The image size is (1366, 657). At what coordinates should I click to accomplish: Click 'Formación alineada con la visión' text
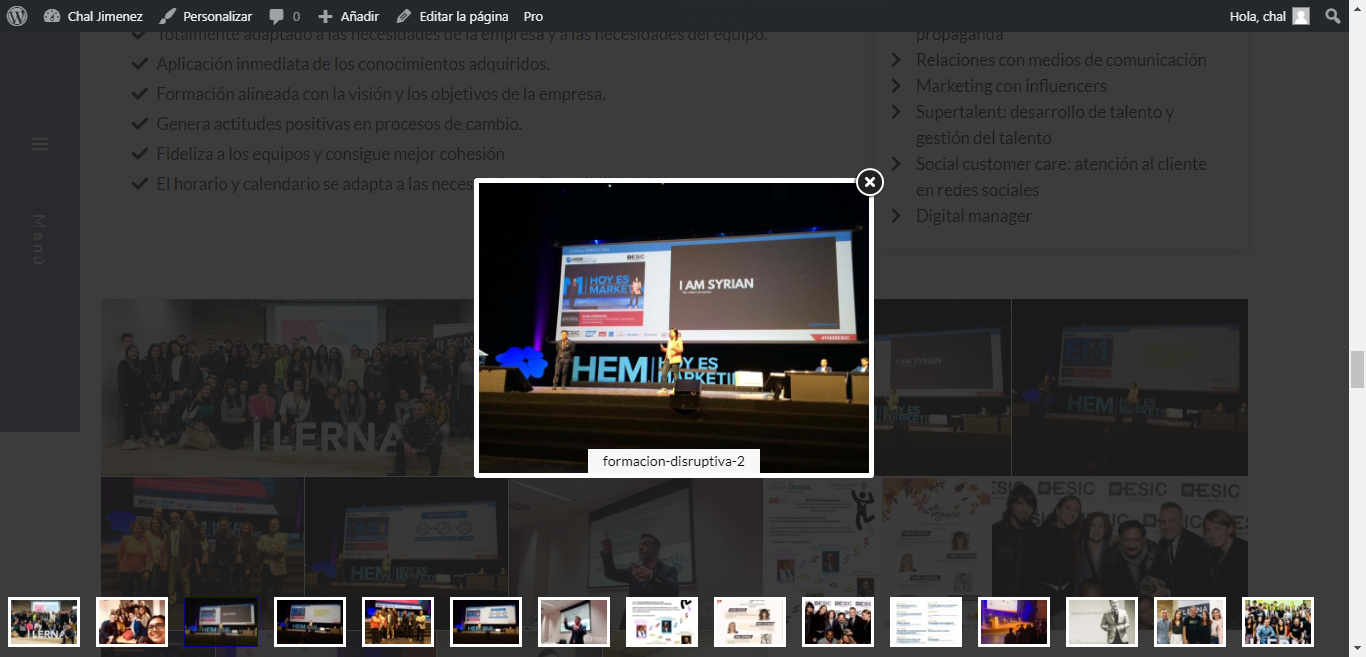[x=381, y=95]
